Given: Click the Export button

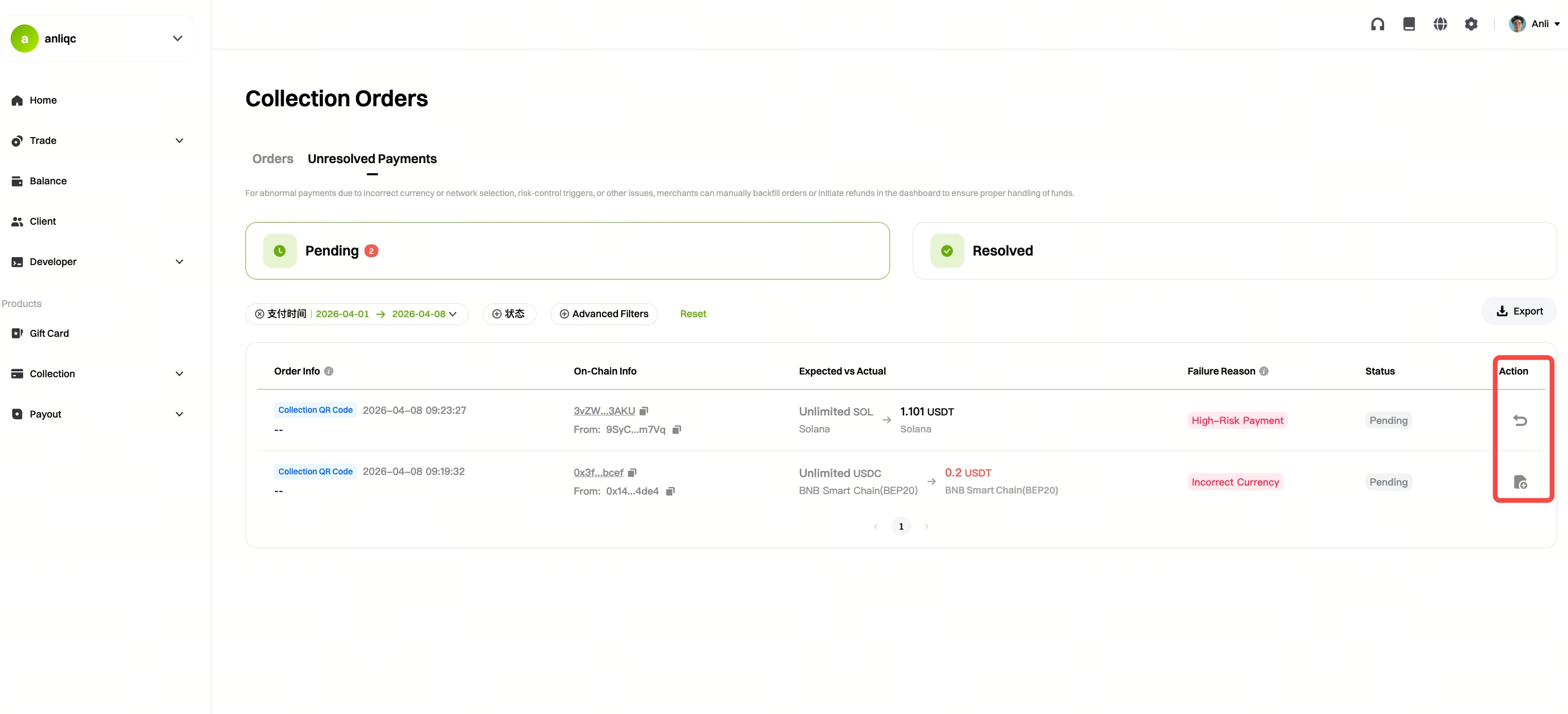Looking at the screenshot, I should click(1519, 311).
